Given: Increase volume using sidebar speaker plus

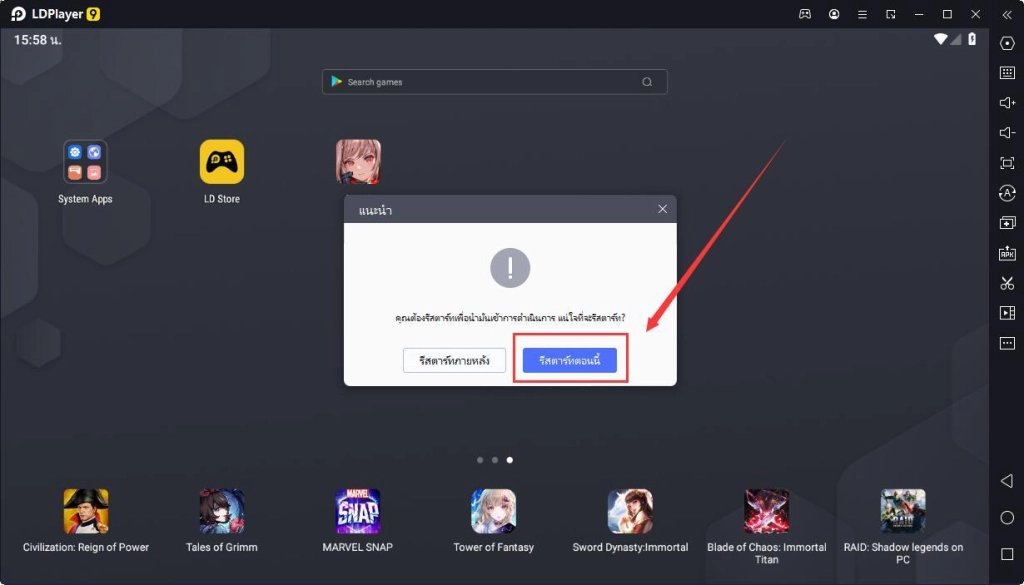Looking at the screenshot, I should pyautogui.click(x=1007, y=103).
